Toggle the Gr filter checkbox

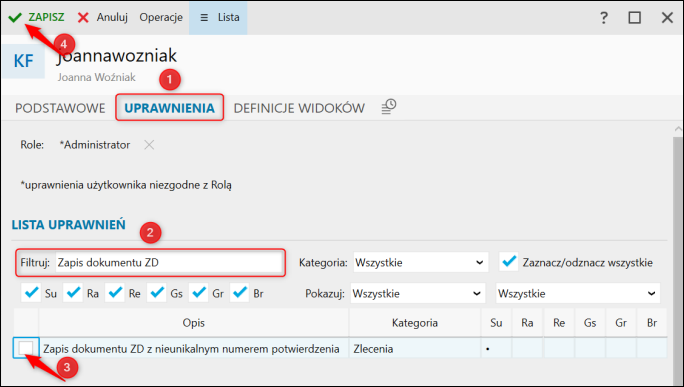click(198, 293)
